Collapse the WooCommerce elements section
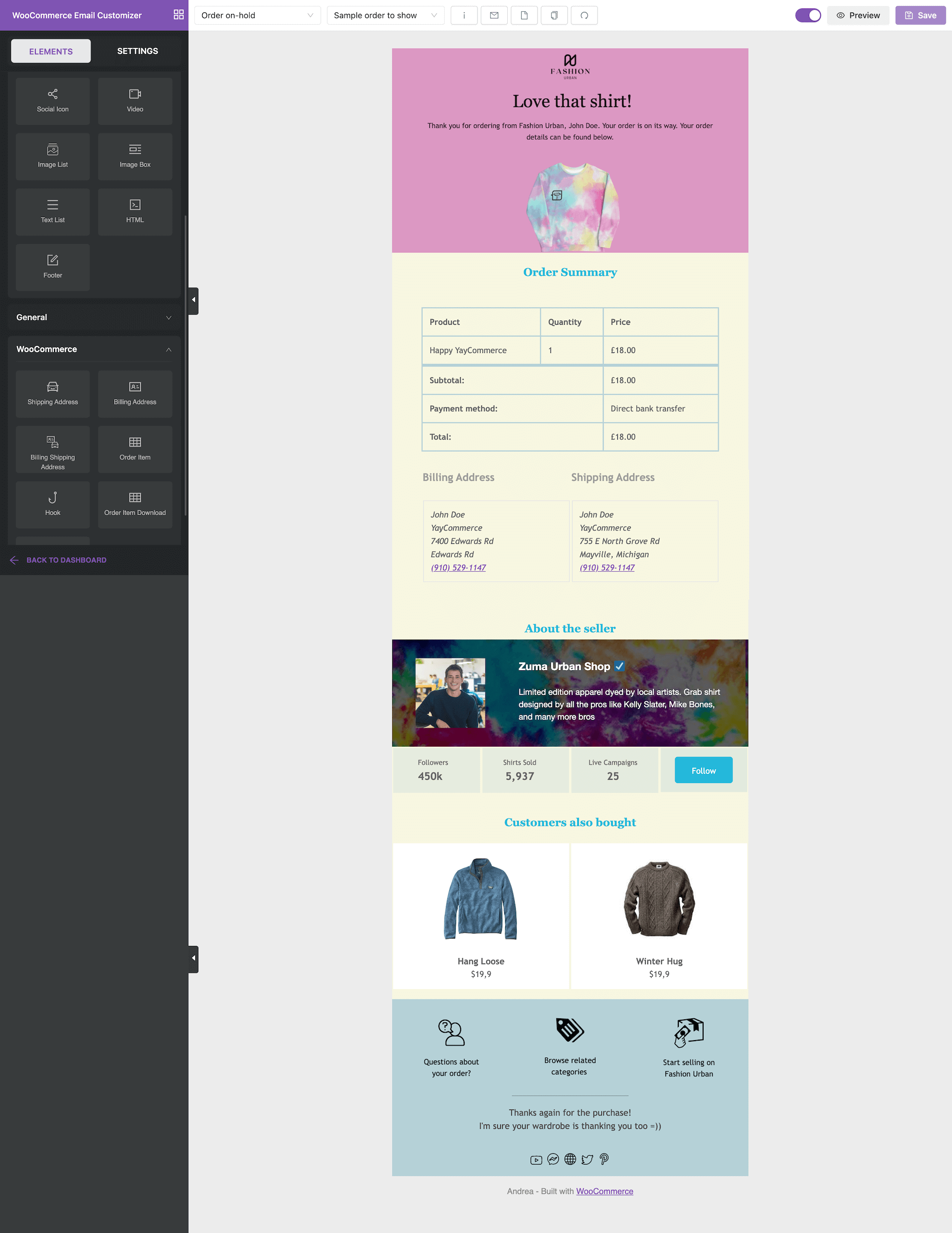Image resolution: width=952 pixels, height=1233 pixels. [170, 349]
